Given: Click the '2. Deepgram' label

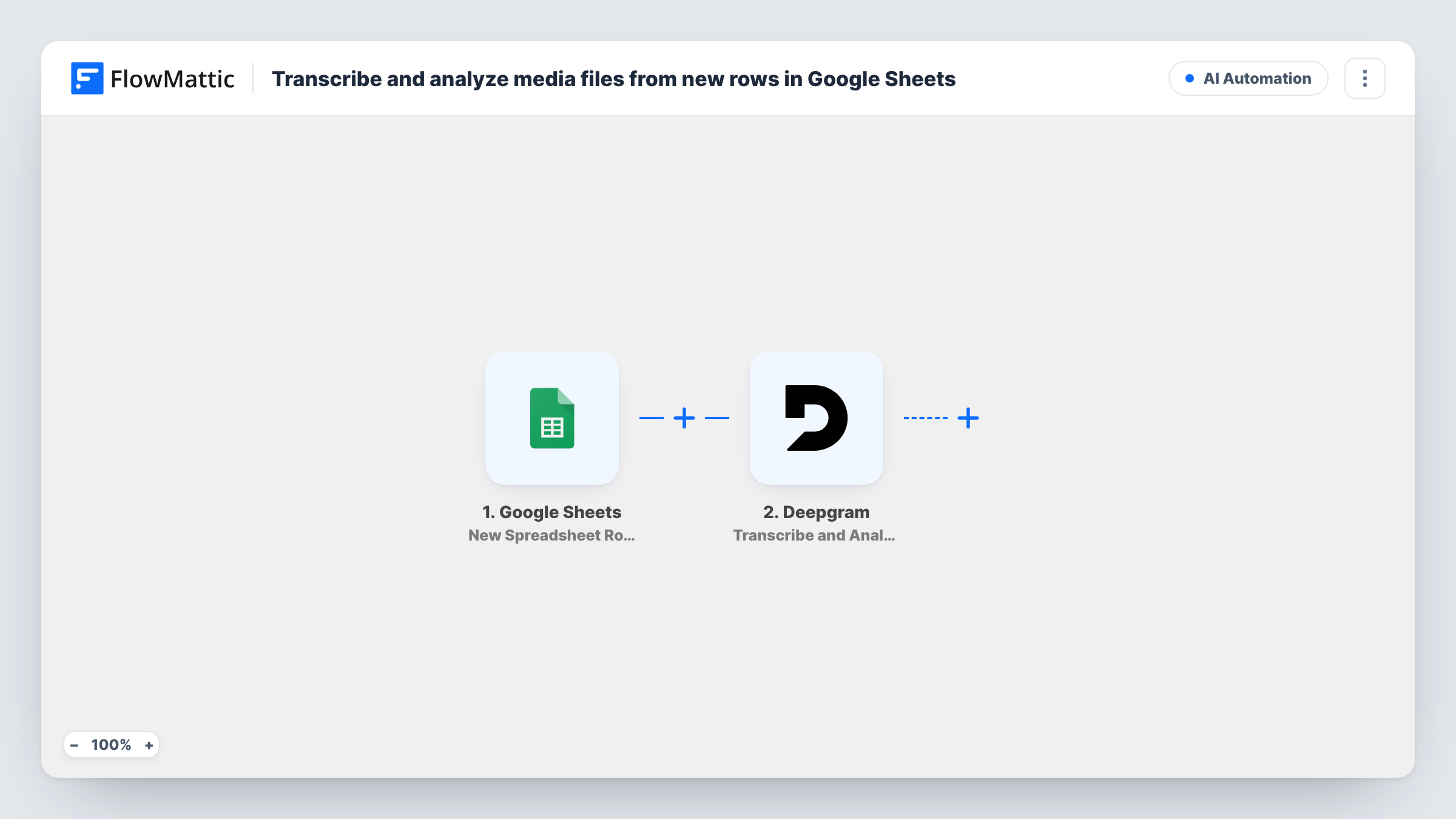Looking at the screenshot, I should (x=817, y=512).
